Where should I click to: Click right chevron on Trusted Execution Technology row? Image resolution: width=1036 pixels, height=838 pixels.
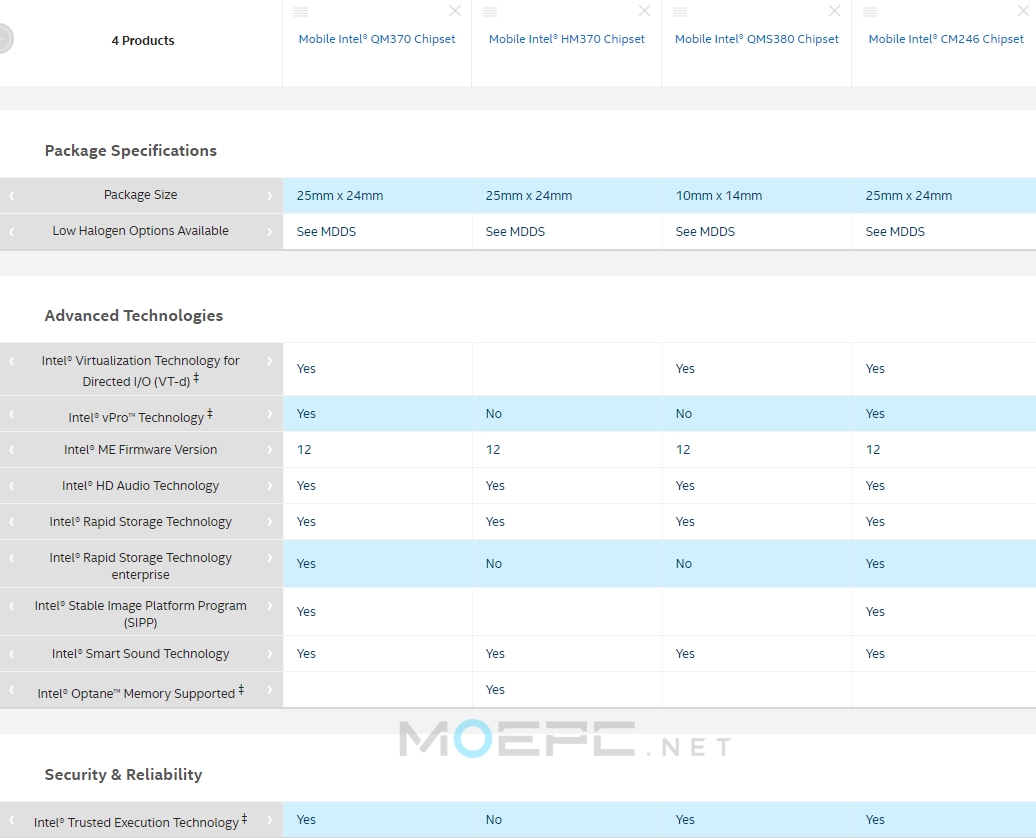pos(270,820)
